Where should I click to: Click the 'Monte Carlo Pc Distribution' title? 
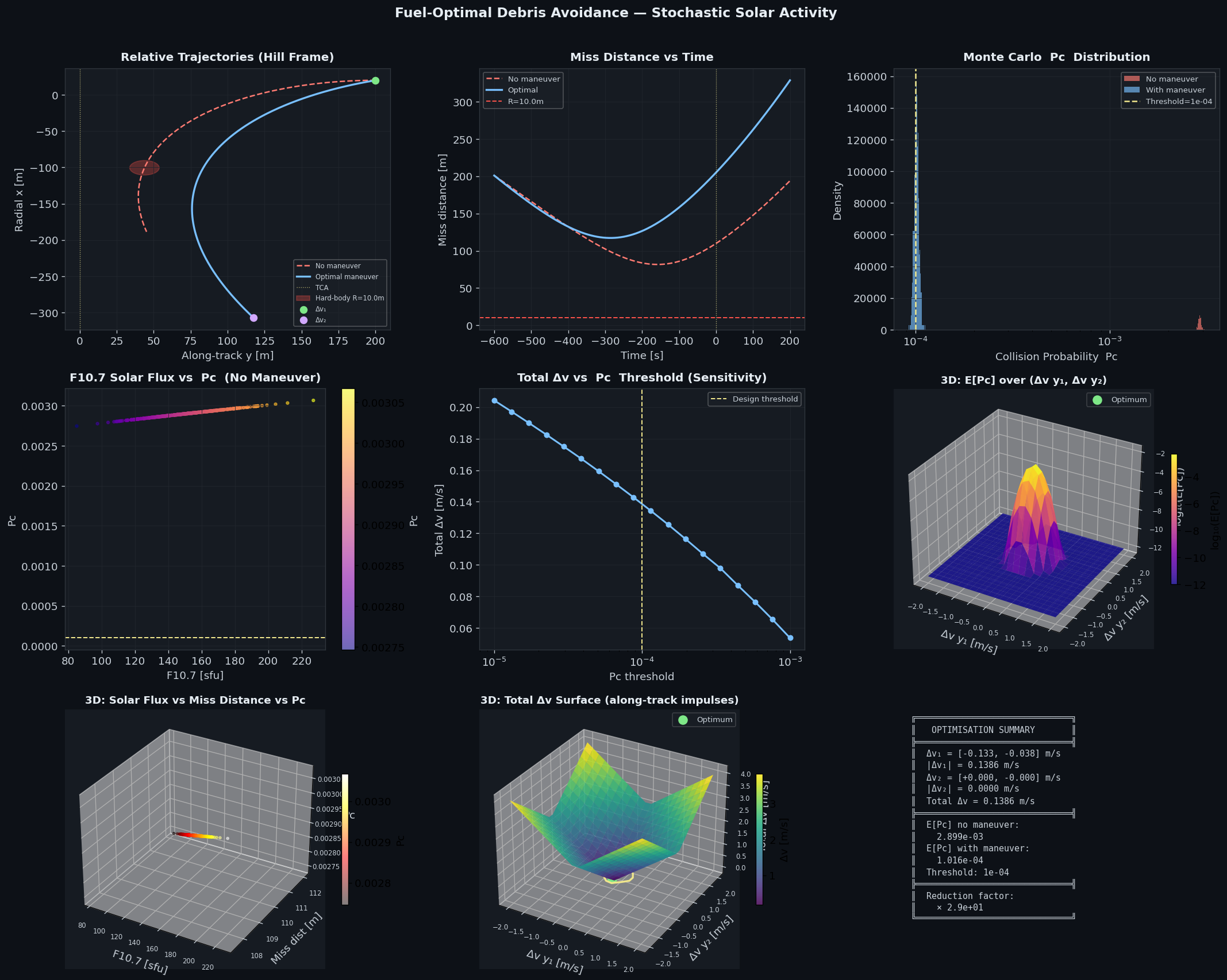coord(1056,57)
